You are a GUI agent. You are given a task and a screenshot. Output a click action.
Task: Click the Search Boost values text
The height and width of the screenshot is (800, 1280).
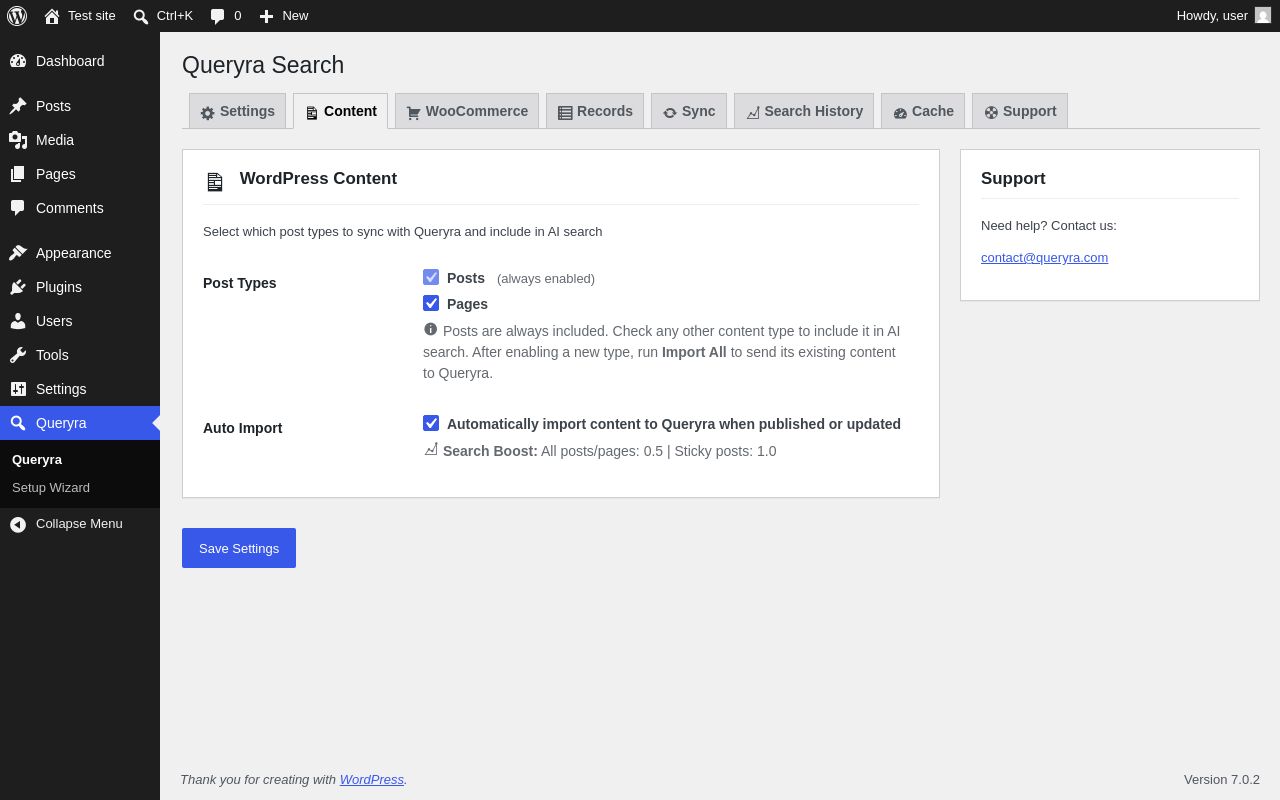pyautogui.click(x=659, y=451)
